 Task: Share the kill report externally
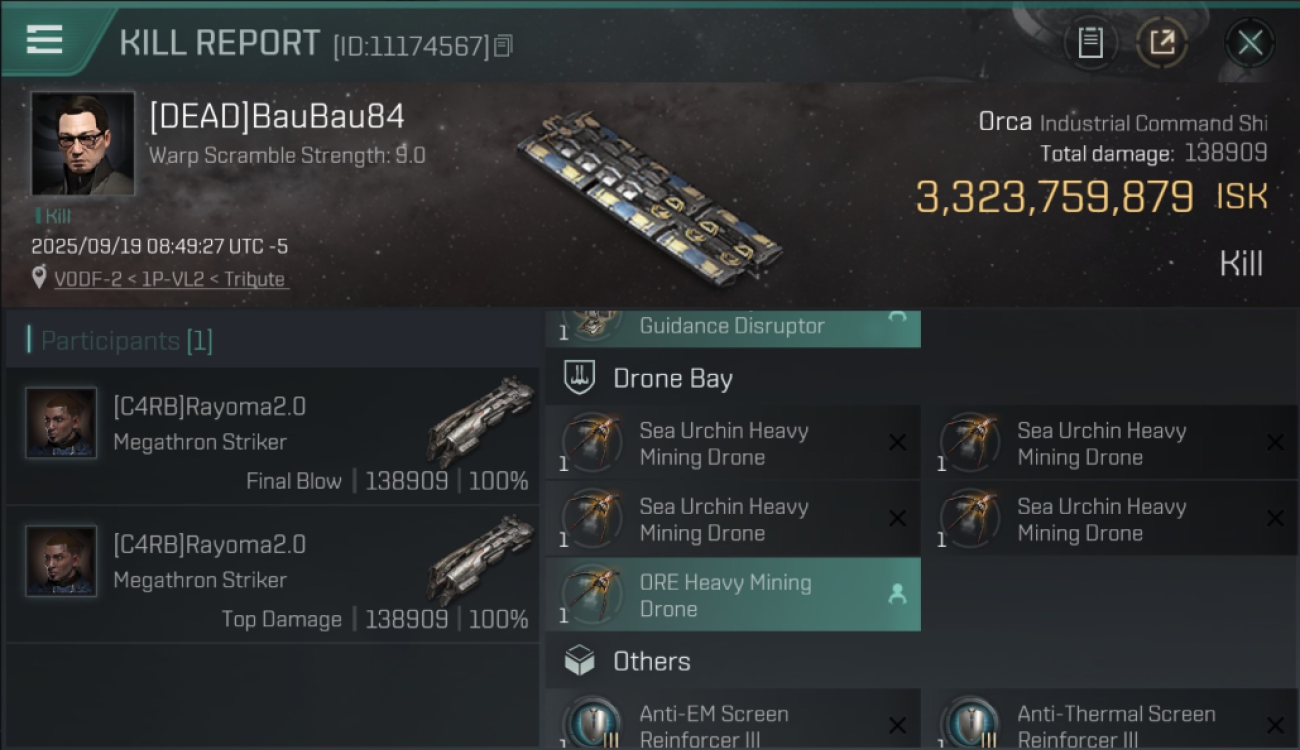coord(1161,43)
